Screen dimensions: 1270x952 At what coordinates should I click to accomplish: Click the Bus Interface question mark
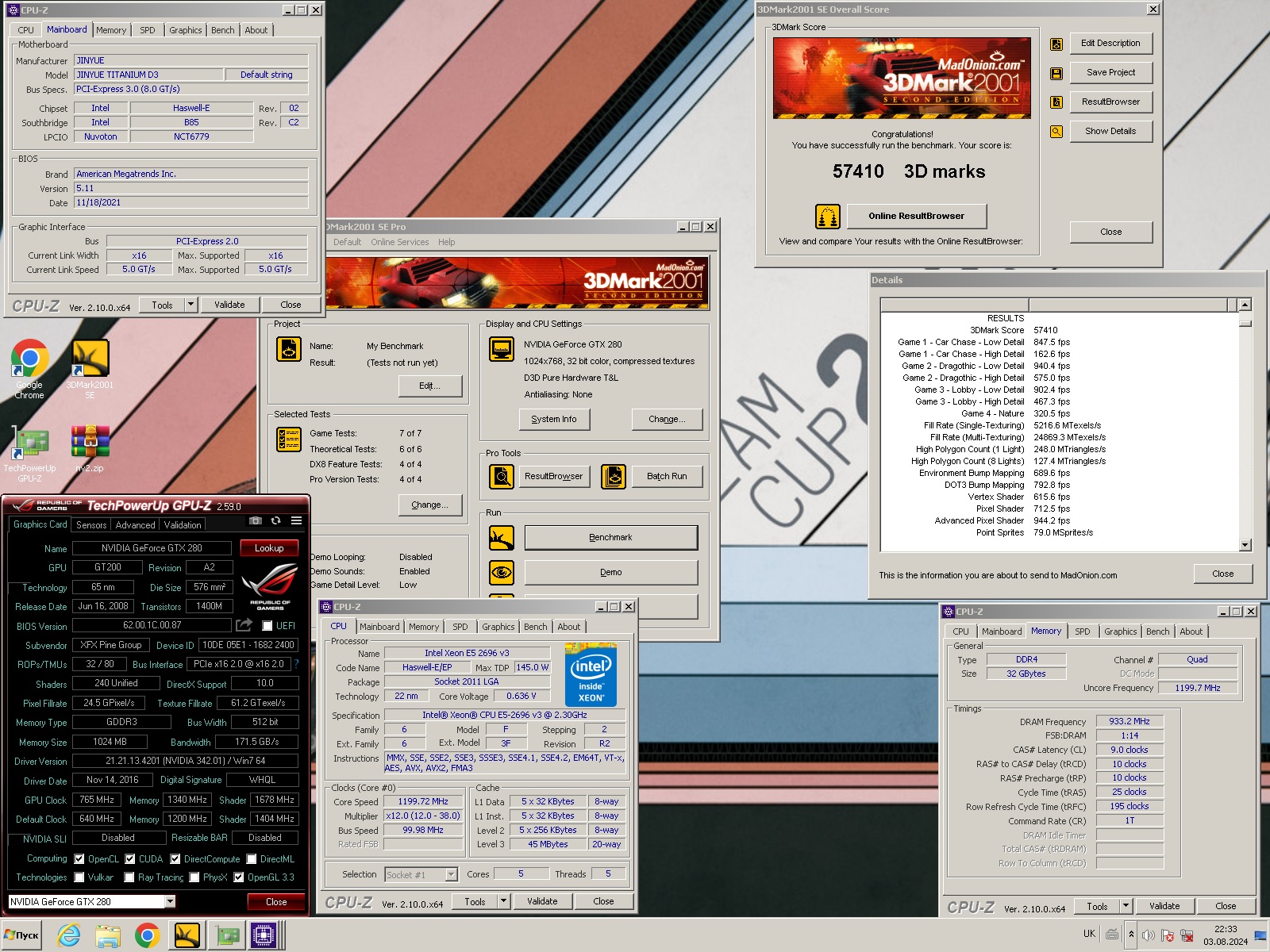coord(297,664)
